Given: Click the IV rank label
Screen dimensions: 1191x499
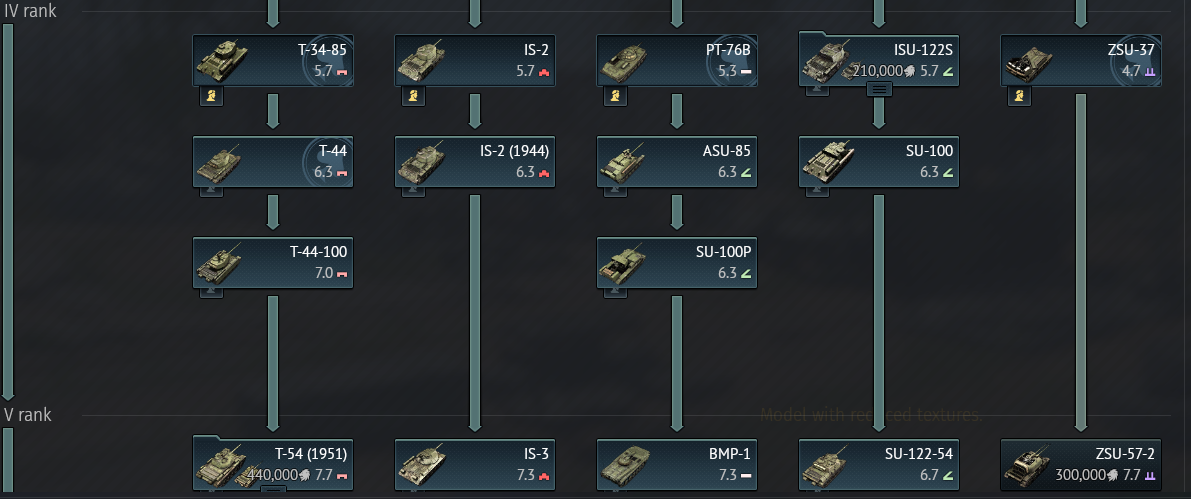Looking at the screenshot, I should (30, 11).
